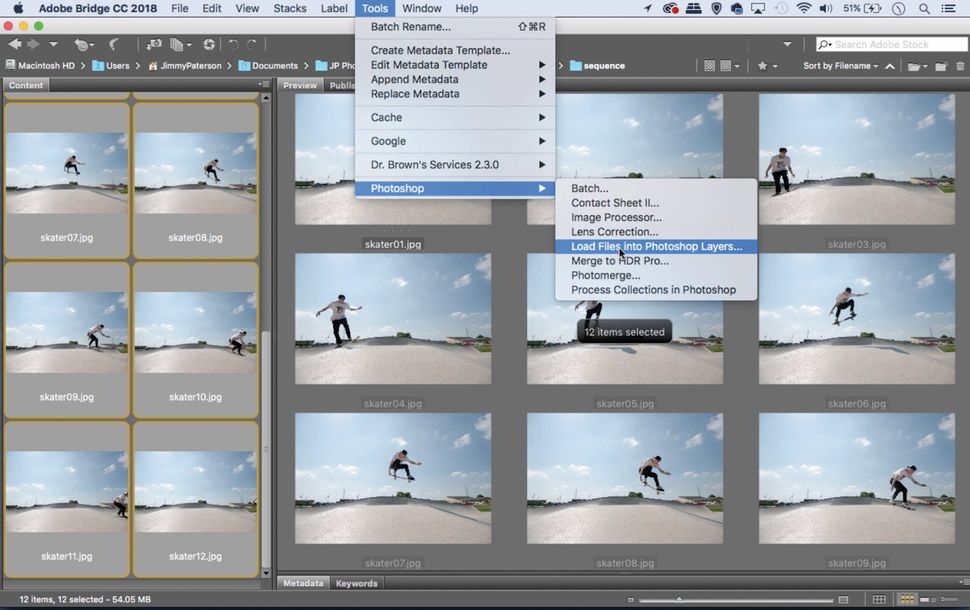
Task: Open a new folder with the folder icon
Action: click(x=940, y=65)
